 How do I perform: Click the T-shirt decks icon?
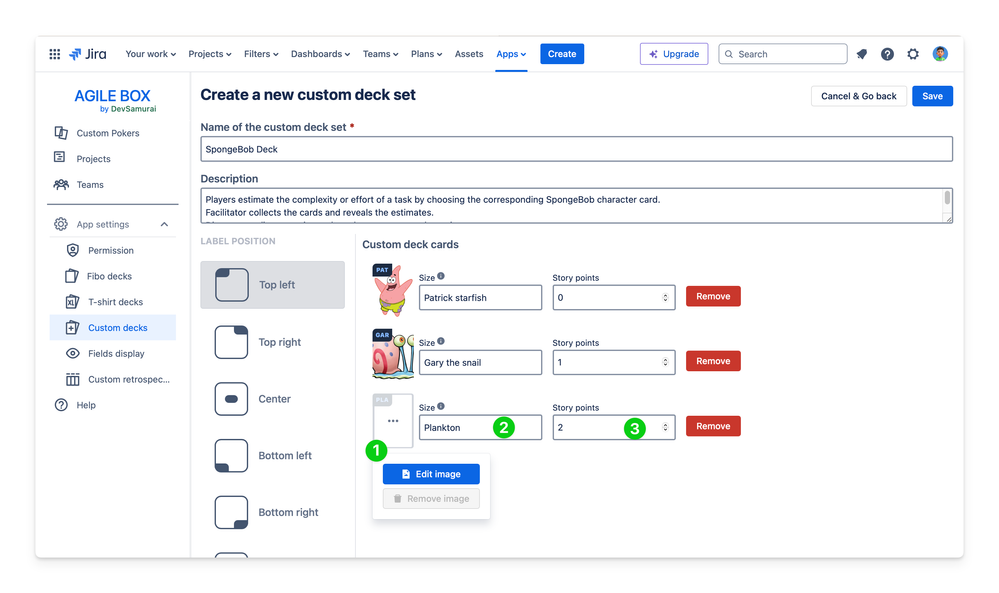coord(72,301)
